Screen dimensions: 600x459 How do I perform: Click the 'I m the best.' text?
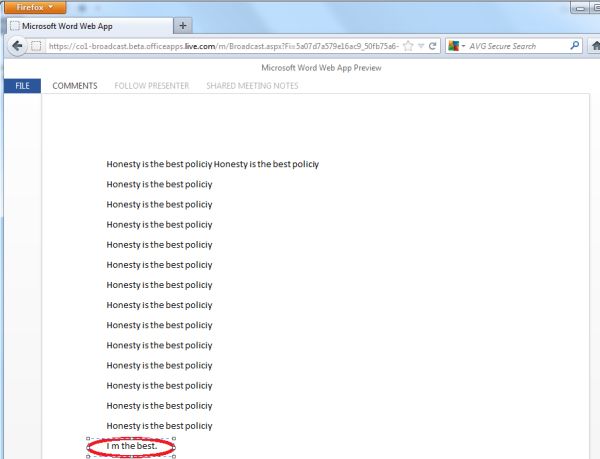[x=132, y=446]
